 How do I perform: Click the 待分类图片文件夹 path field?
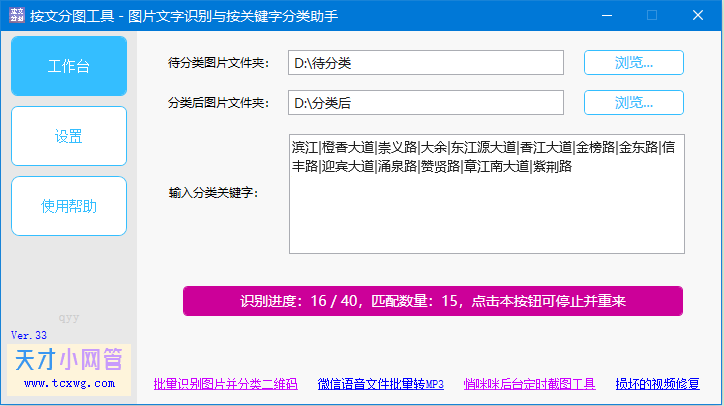pos(426,63)
